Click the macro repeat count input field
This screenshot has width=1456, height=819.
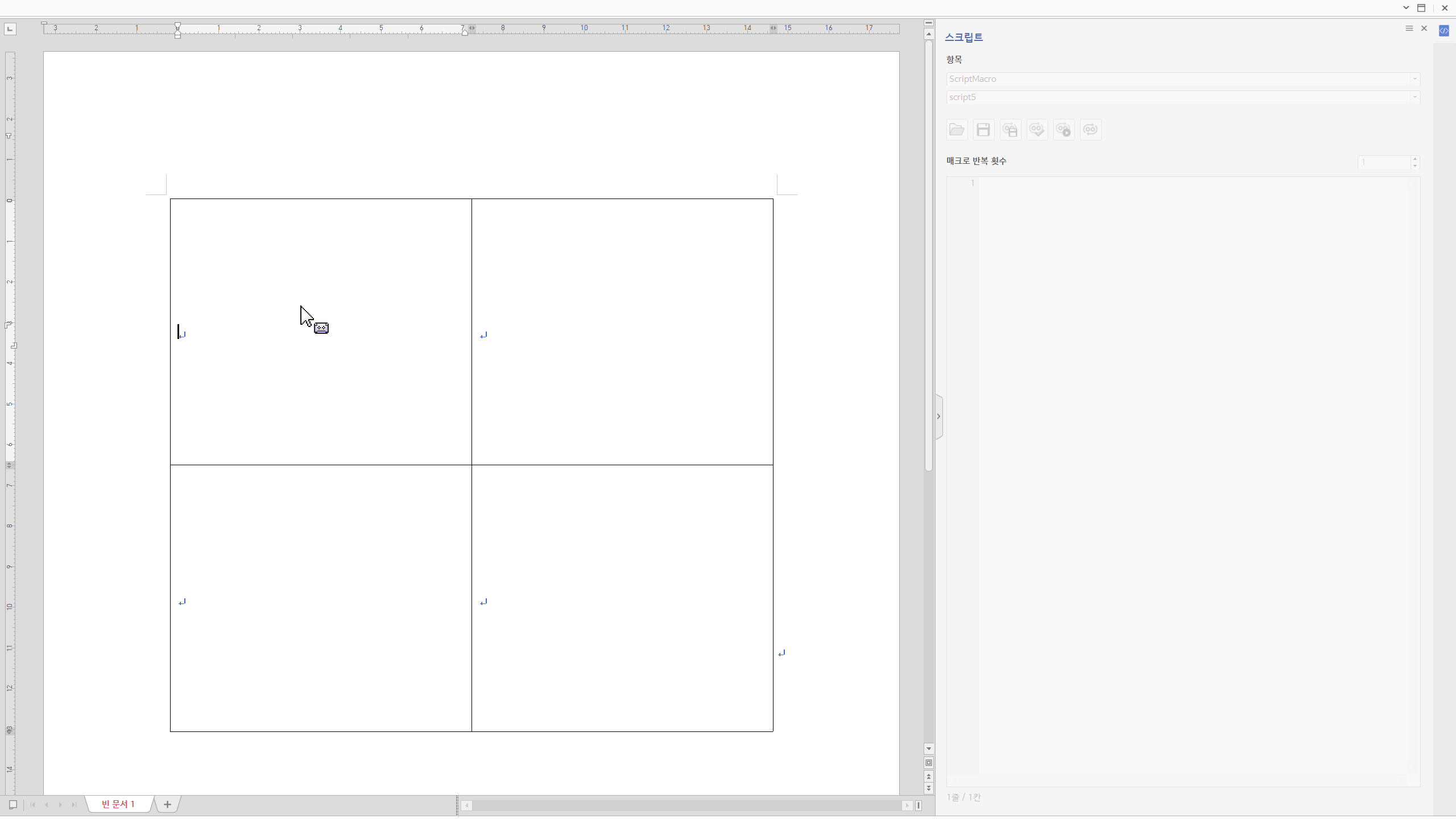coord(1383,162)
